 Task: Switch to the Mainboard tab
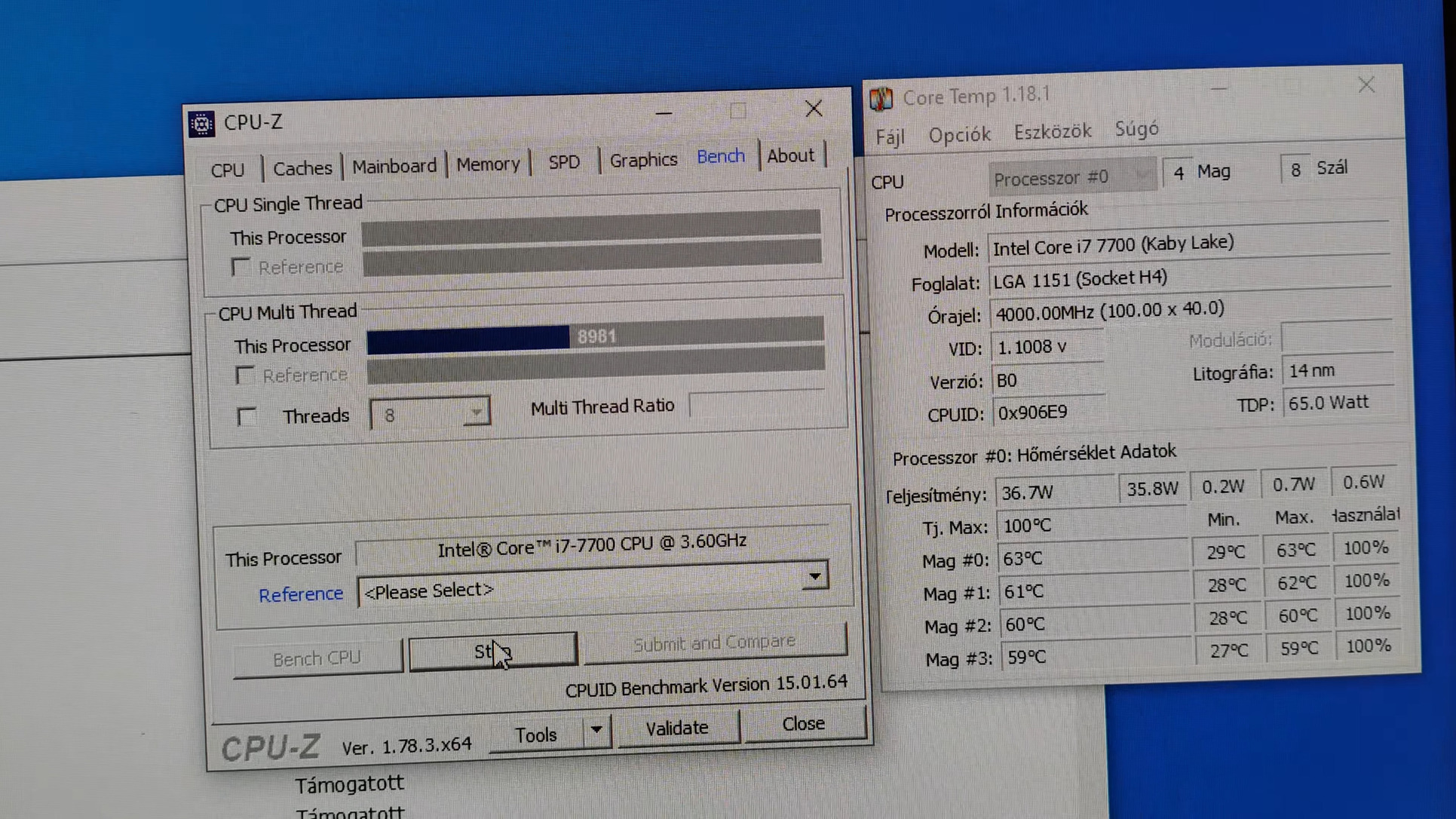point(394,166)
